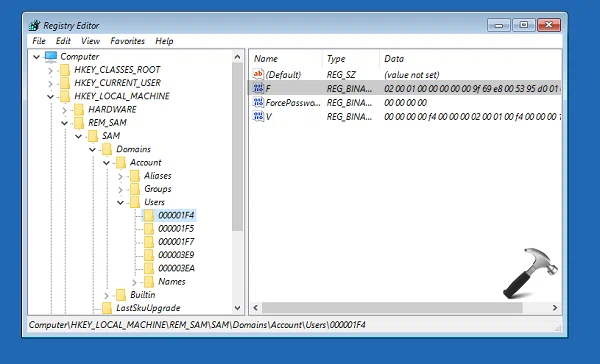Click the 000001F5 folder icon
Screen dimensions: 600x364
pyautogui.click(x=149, y=229)
